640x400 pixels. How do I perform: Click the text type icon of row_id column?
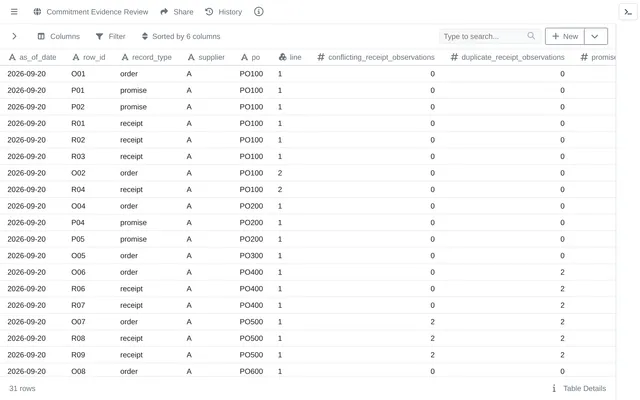[x=76, y=57]
